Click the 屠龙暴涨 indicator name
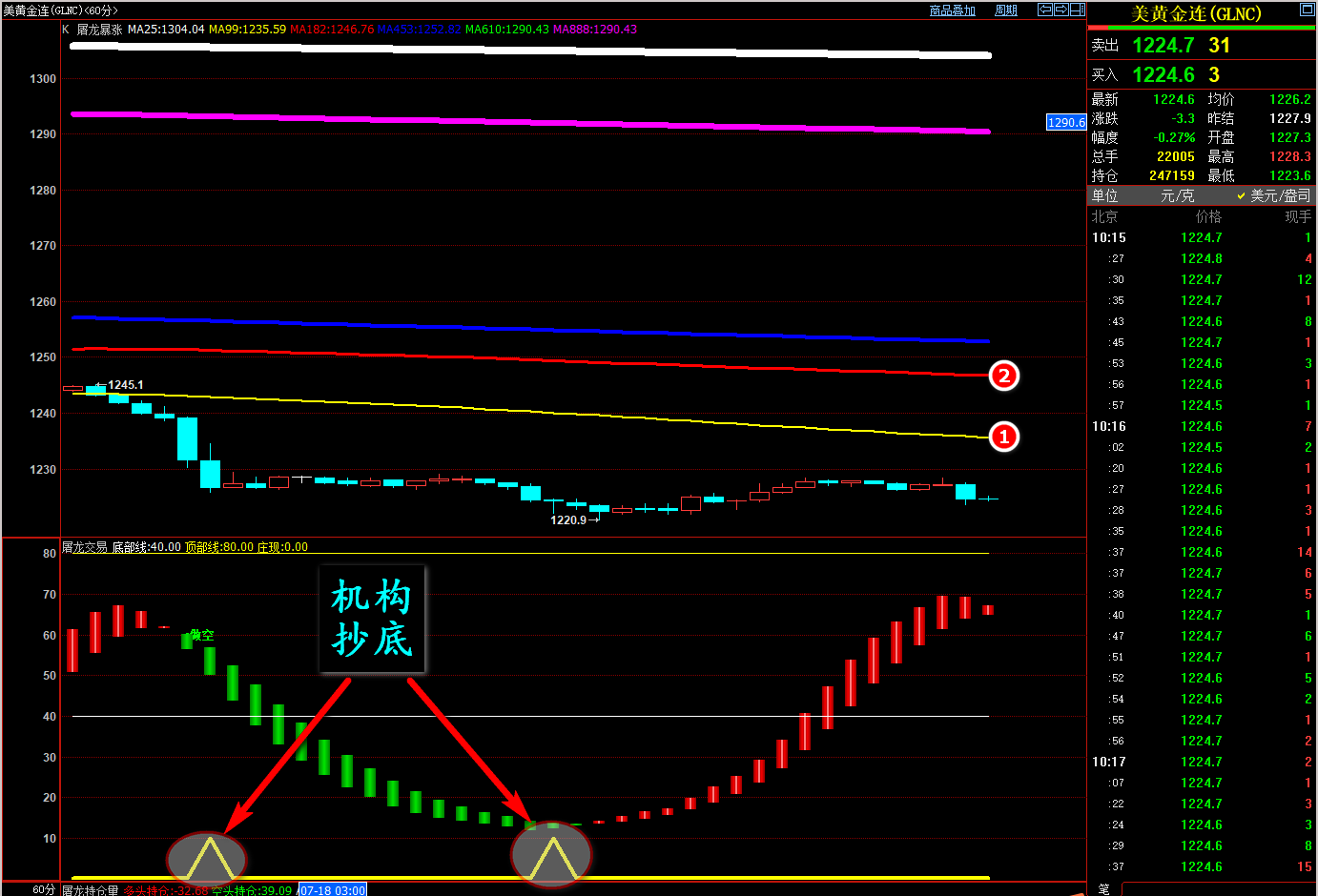Screen dimensions: 1318x896 (99, 30)
